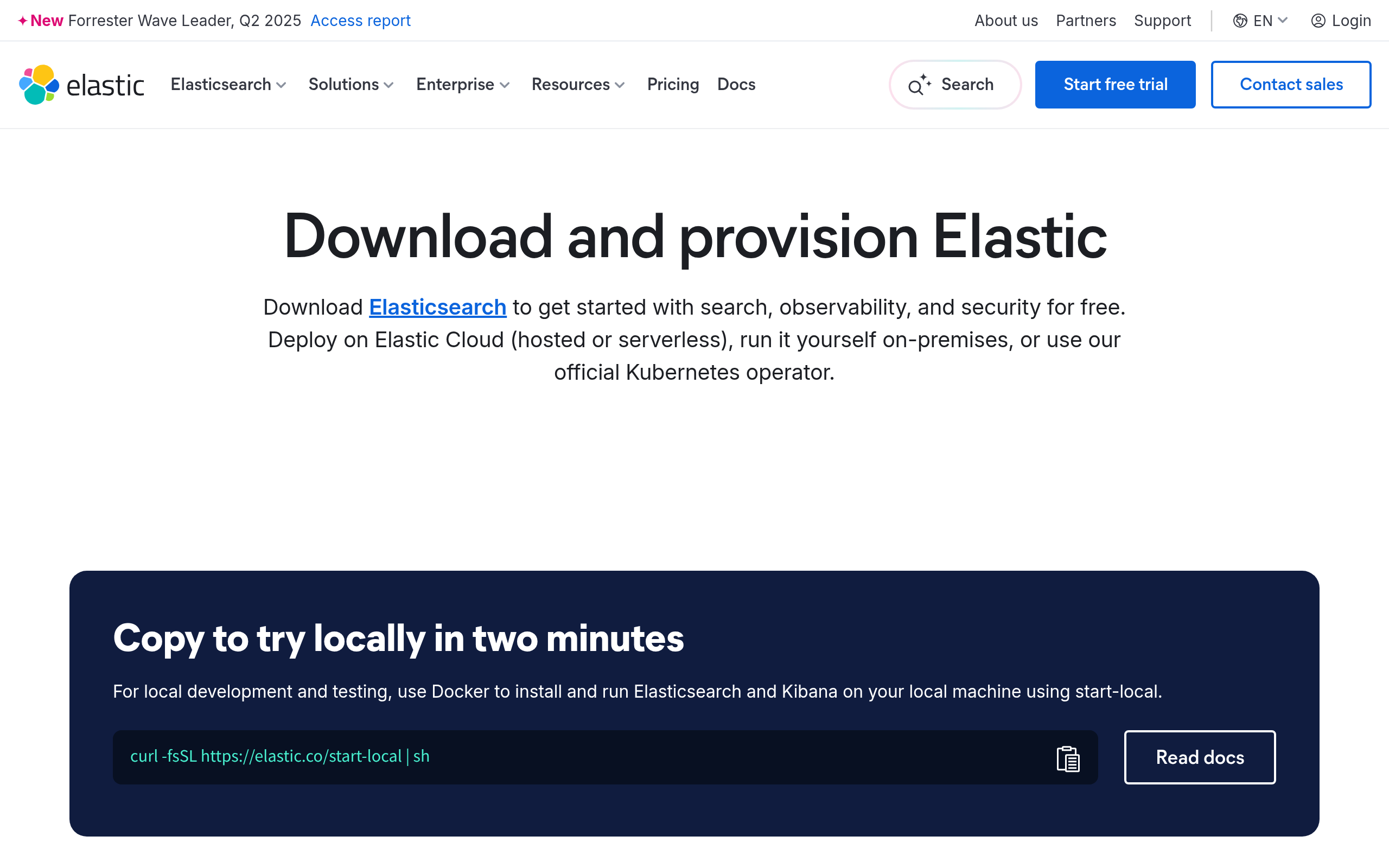Viewport: 1389px width, 868px height.
Task: Expand the Elasticsearch menu
Action: tap(228, 85)
